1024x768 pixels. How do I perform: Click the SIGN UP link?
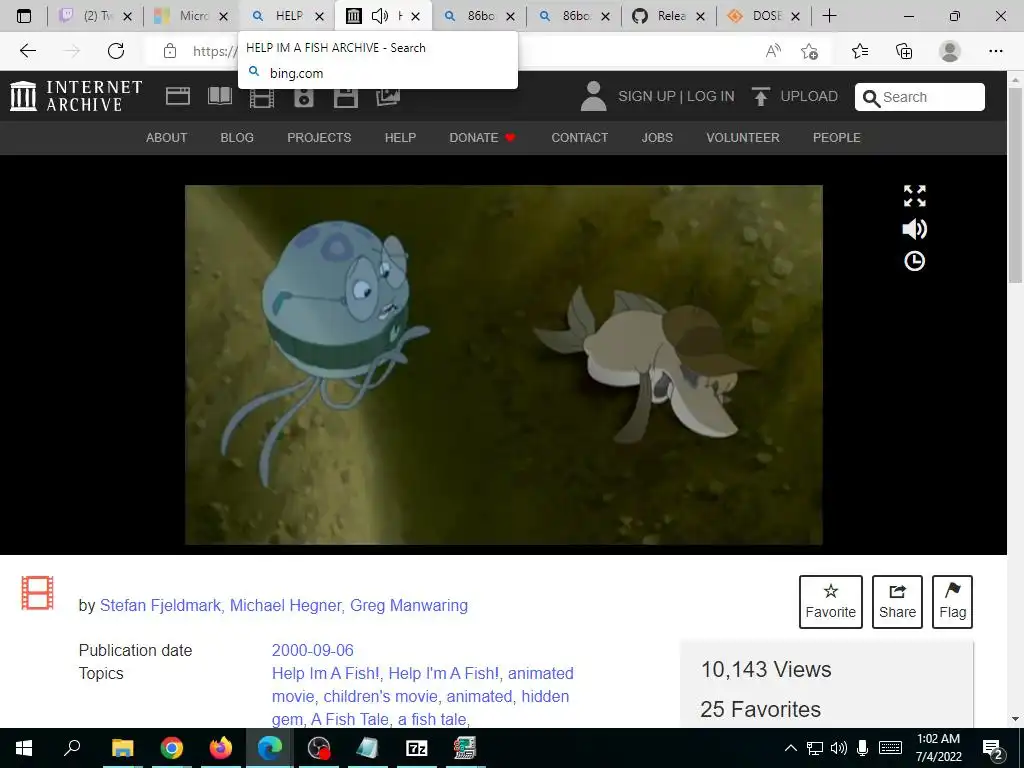click(647, 97)
